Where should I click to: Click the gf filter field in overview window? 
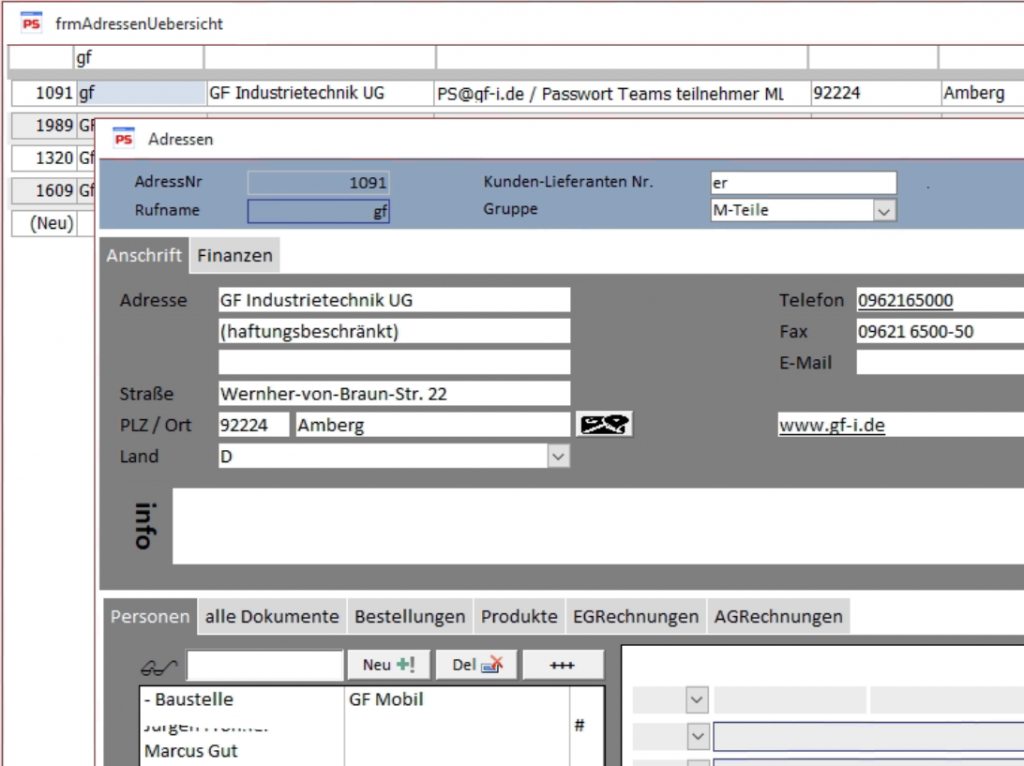click(x=138, y=58)
